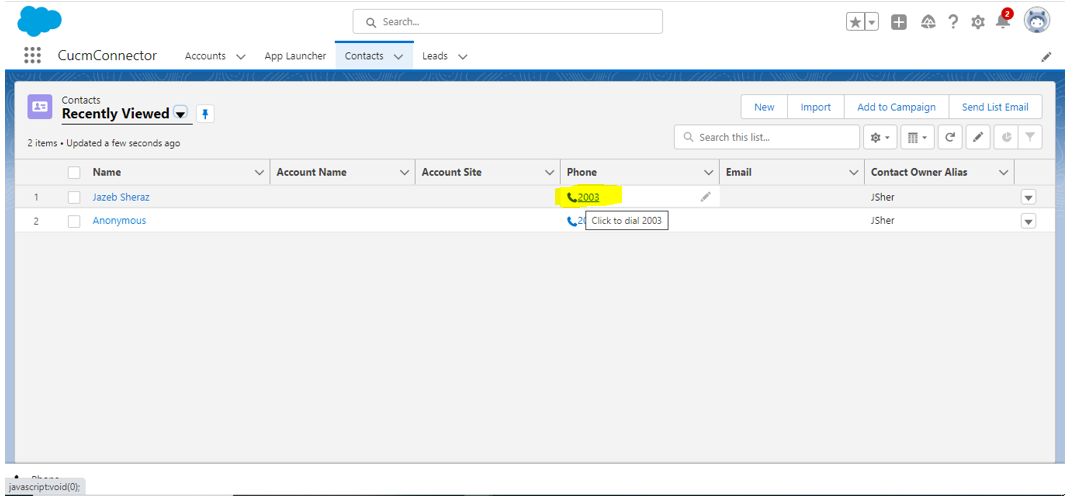
Task: Click the Search this list field
Action: (768, 137)
